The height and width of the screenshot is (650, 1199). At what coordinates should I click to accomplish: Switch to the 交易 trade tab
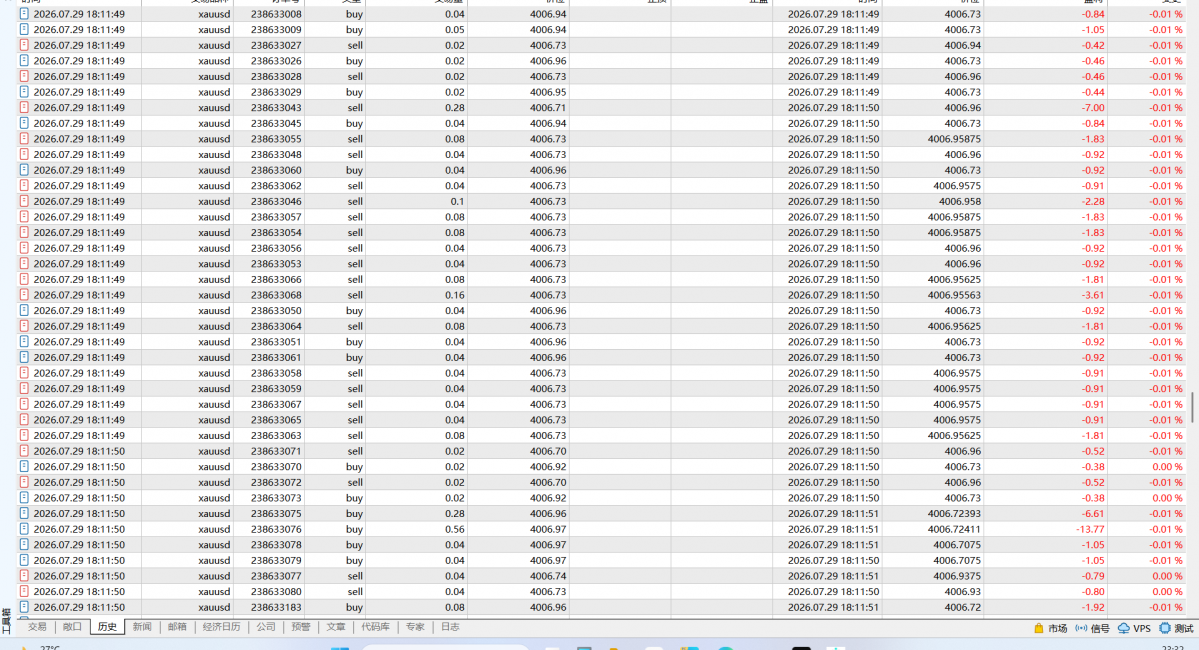coord(37,627)
